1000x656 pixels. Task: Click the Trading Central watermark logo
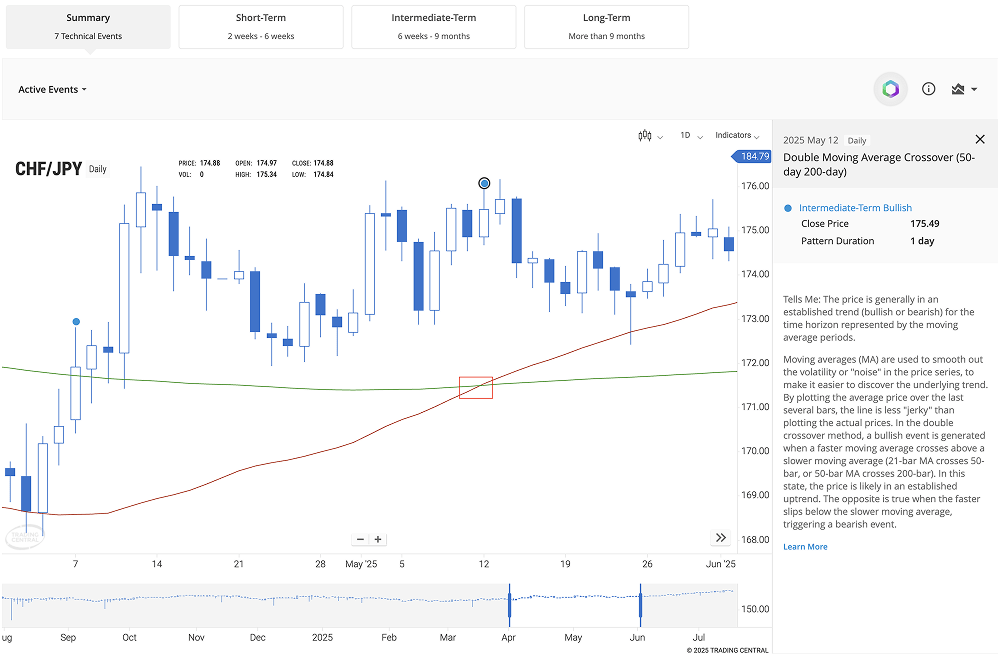pyautogui.click(x=24, y=536)
